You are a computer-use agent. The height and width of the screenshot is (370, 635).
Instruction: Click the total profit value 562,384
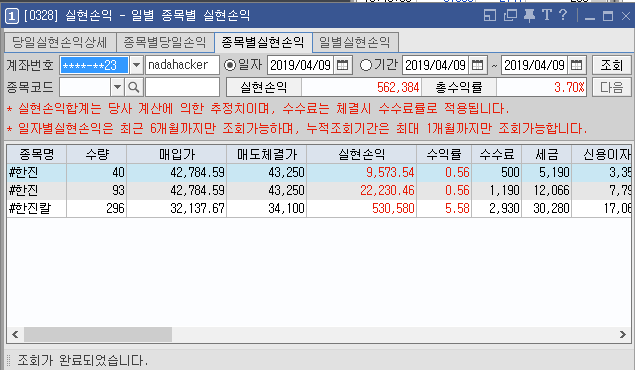(362, 87)
